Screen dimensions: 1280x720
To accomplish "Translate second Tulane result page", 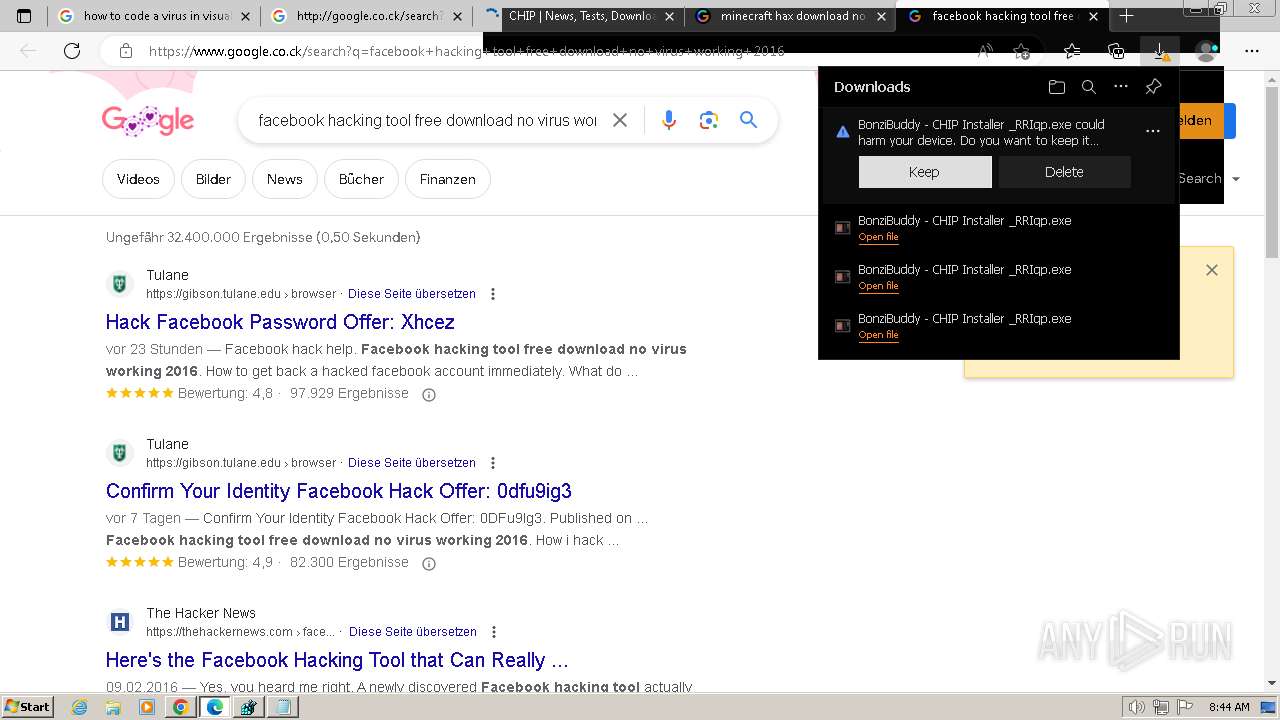I will pos(412,463).
